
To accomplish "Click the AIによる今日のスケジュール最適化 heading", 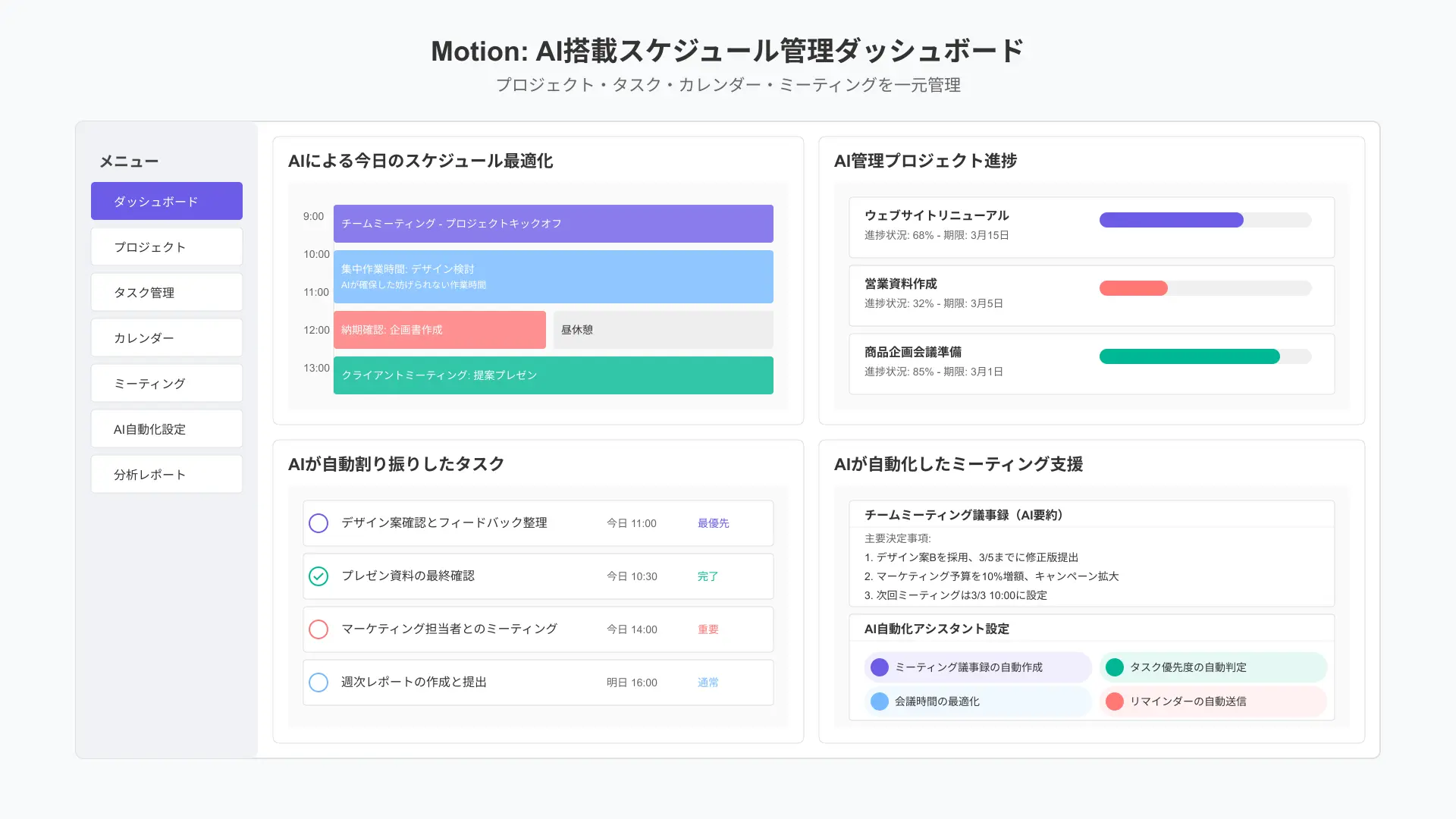I will click(x=421, y=161).
